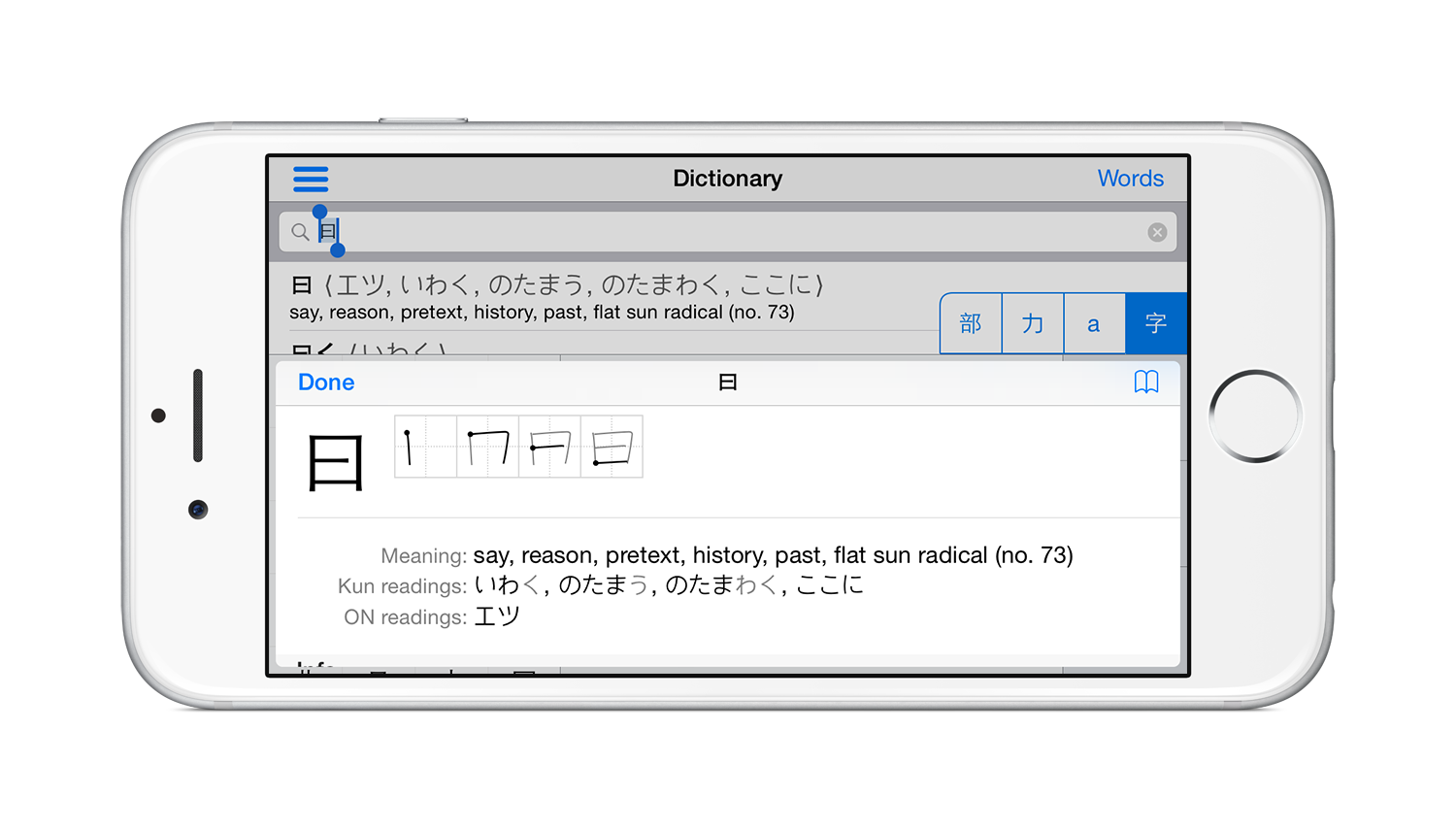Switch to the 部 radical search mode
1456x831 pixels.
pos(971,324)
